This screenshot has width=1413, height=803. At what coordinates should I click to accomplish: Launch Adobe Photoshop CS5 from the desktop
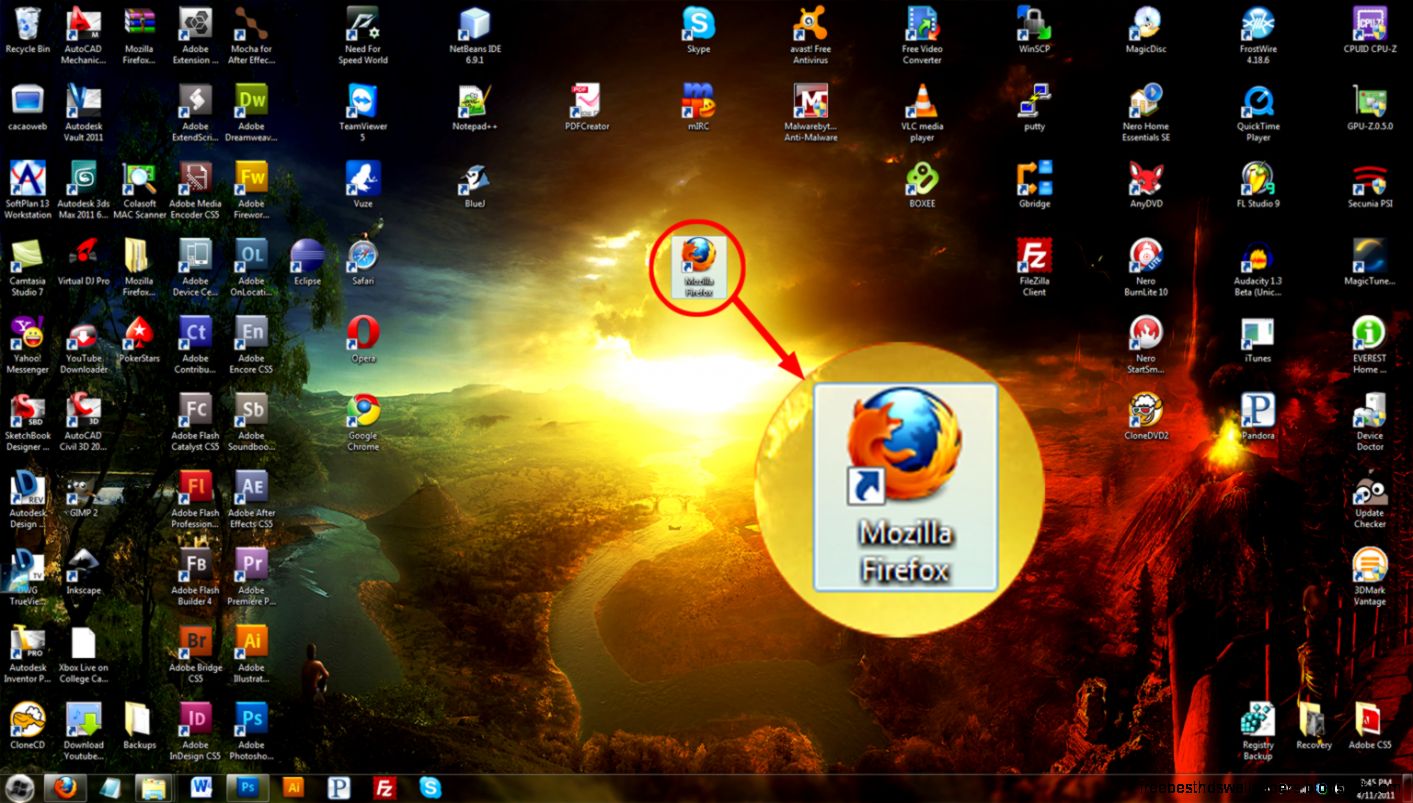251,718
